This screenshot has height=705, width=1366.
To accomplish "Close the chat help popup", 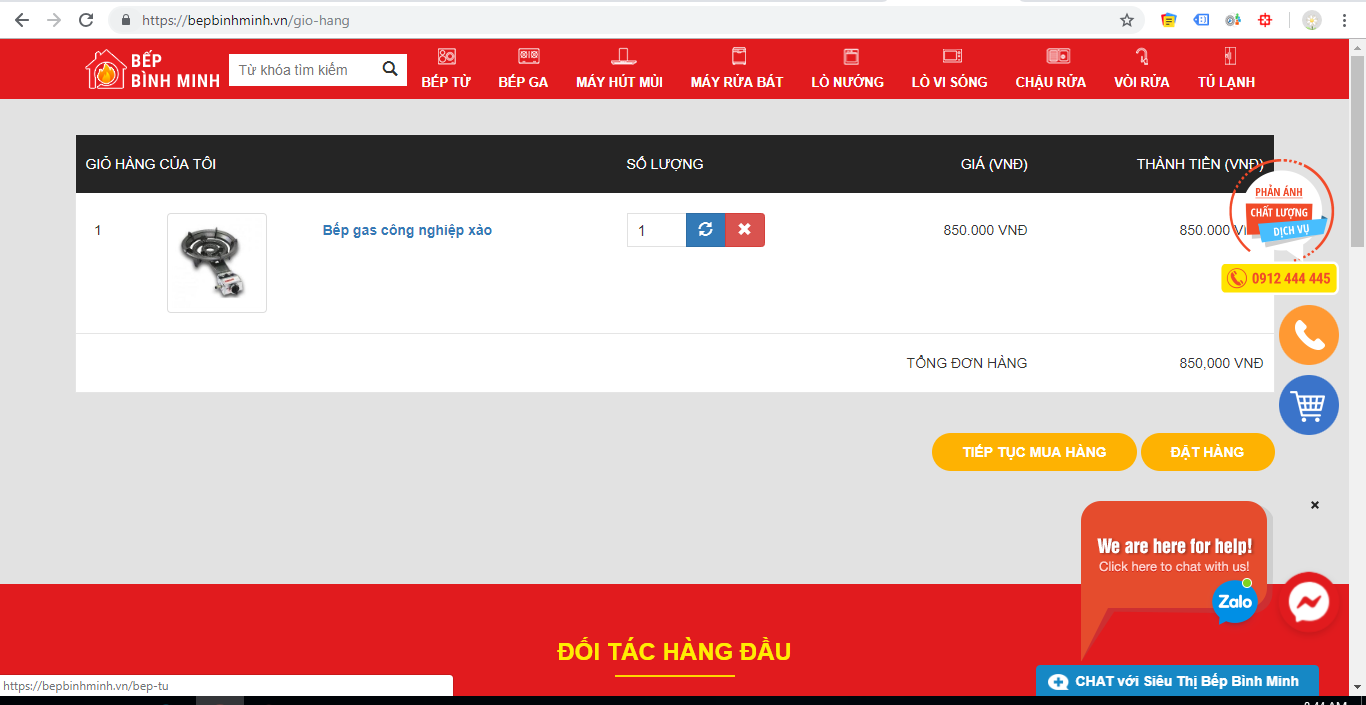I will 1315,505.
